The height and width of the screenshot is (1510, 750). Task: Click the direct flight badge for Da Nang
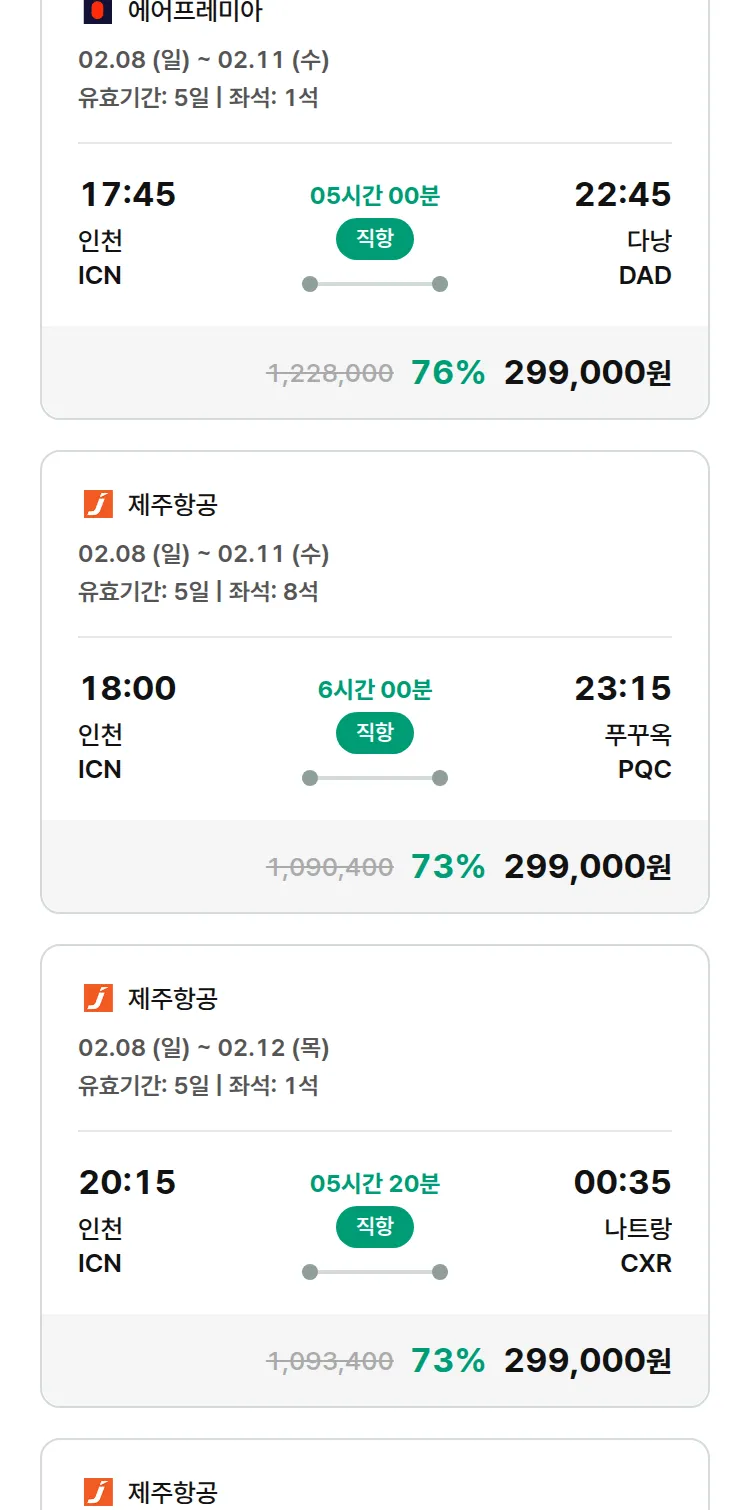(x=374, y=239)
